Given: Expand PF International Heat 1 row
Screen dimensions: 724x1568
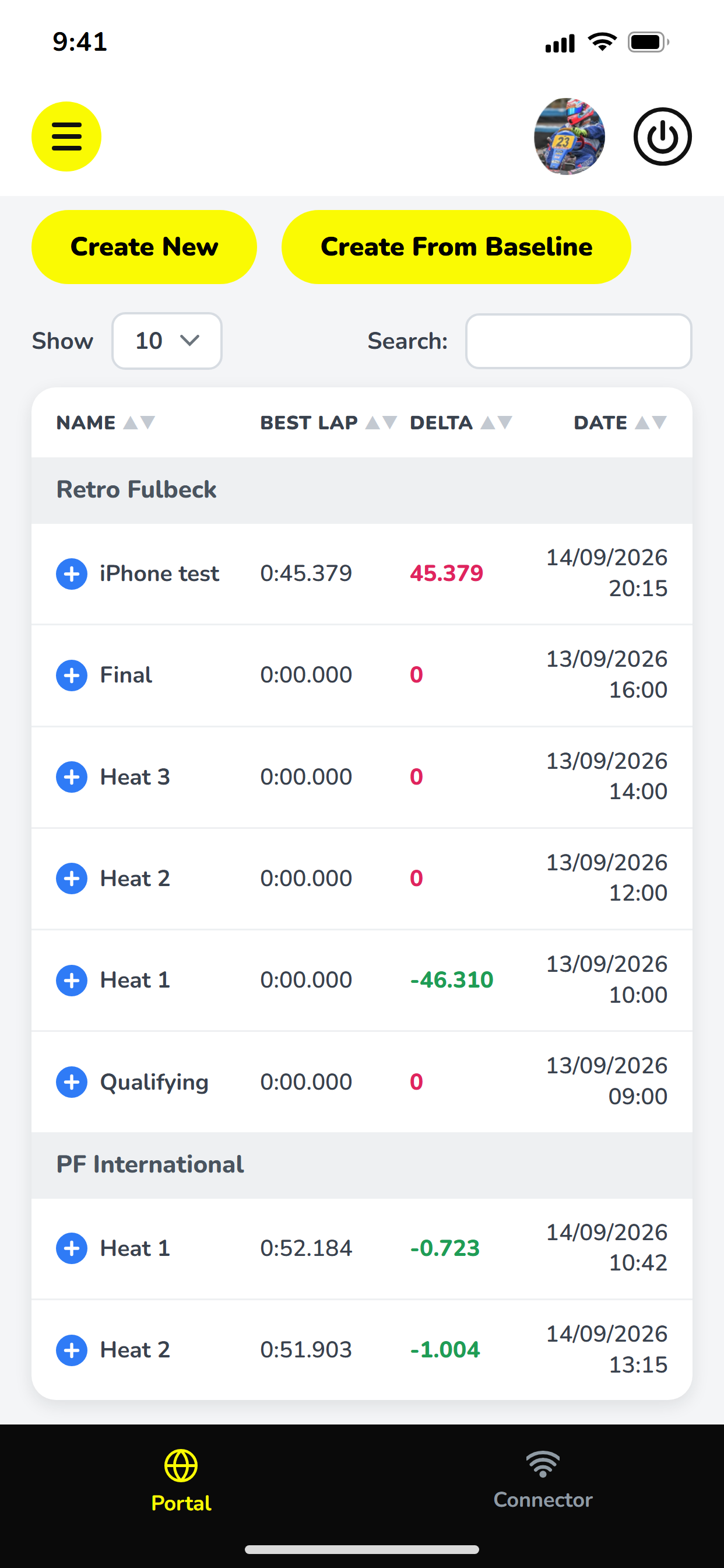Looking at the screenshot, I should point(72,1248).
